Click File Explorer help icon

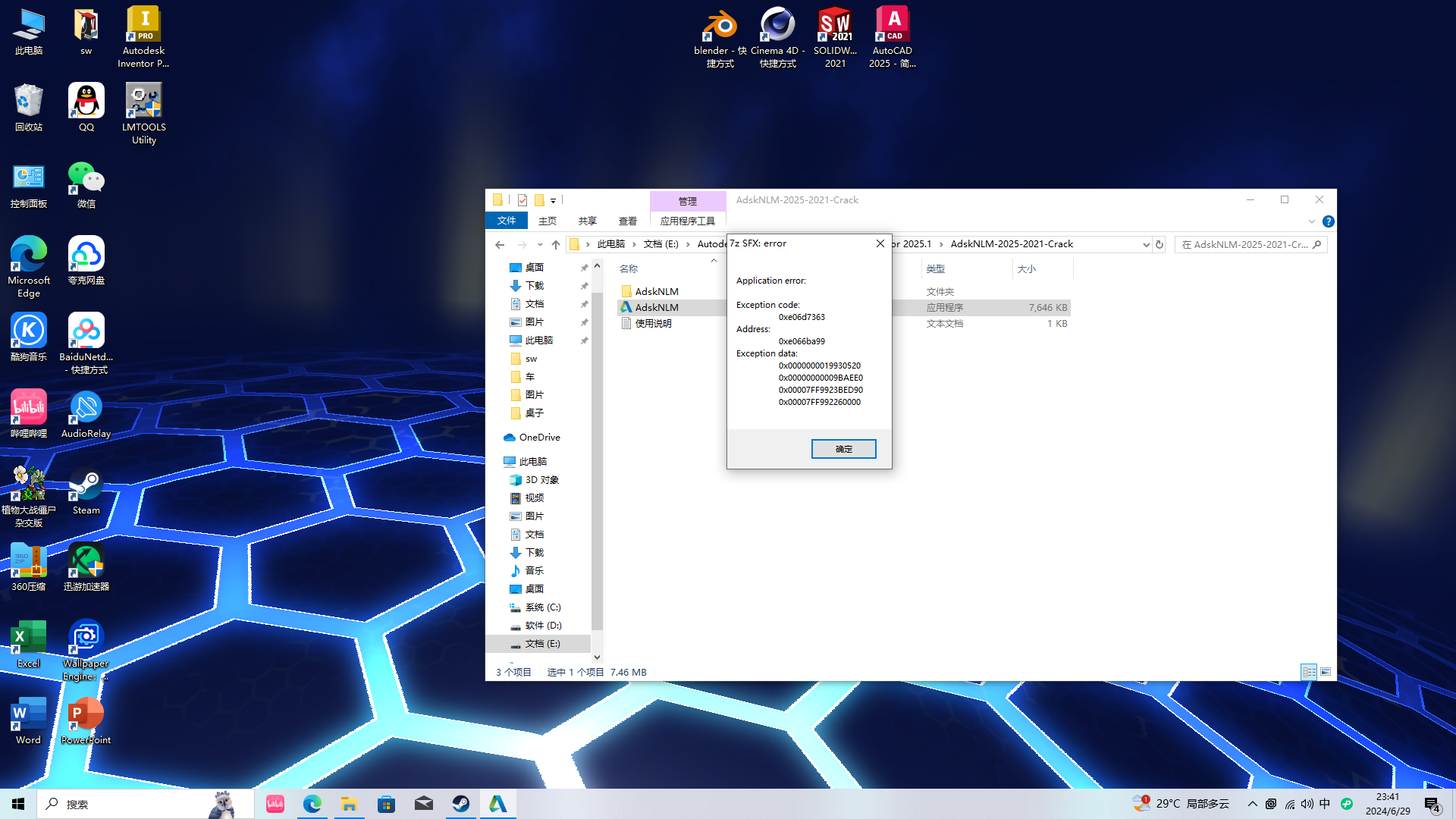pyautogui.click(x=1328, y=221)
